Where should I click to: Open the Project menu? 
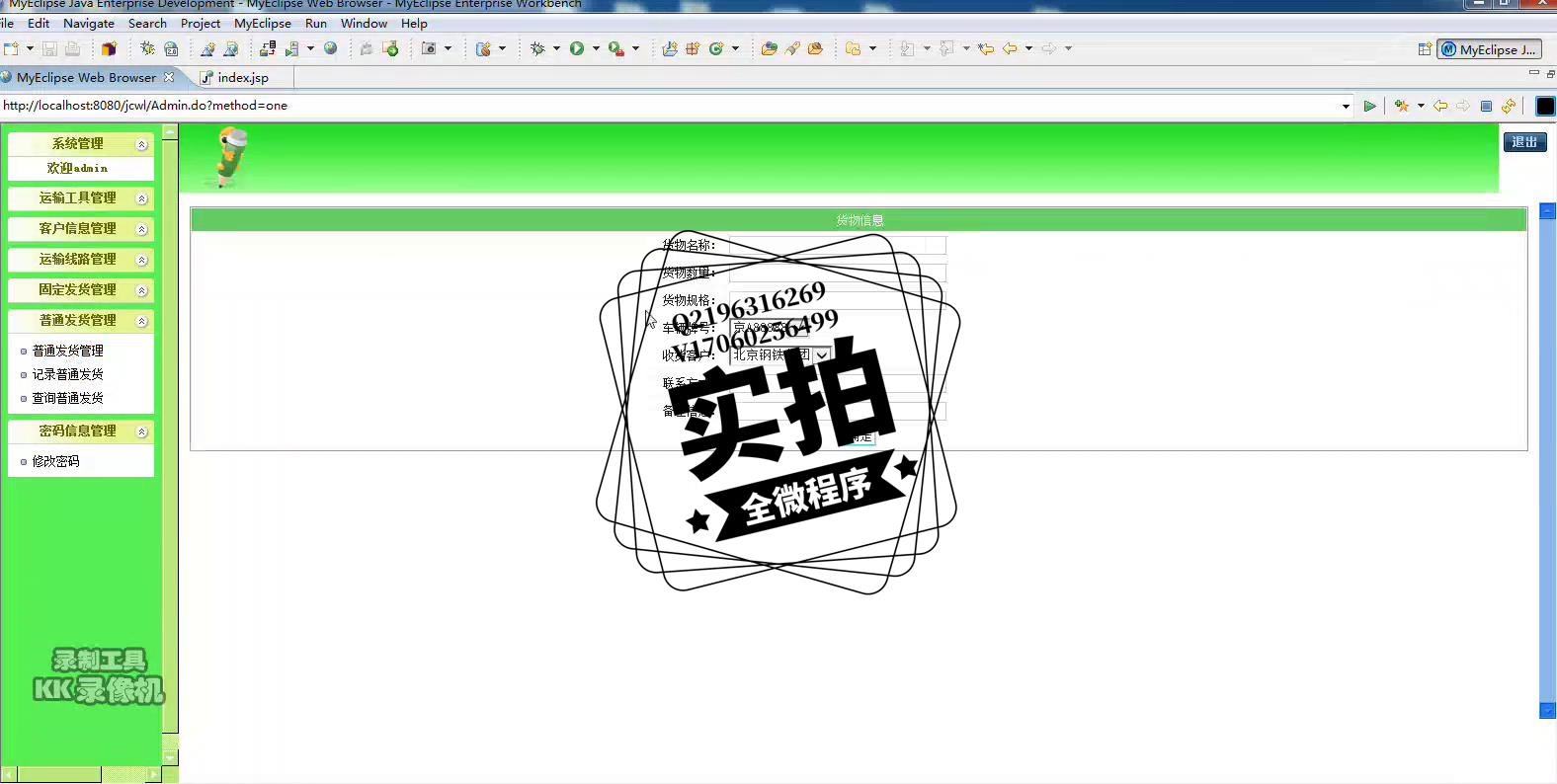pos(201,23)
